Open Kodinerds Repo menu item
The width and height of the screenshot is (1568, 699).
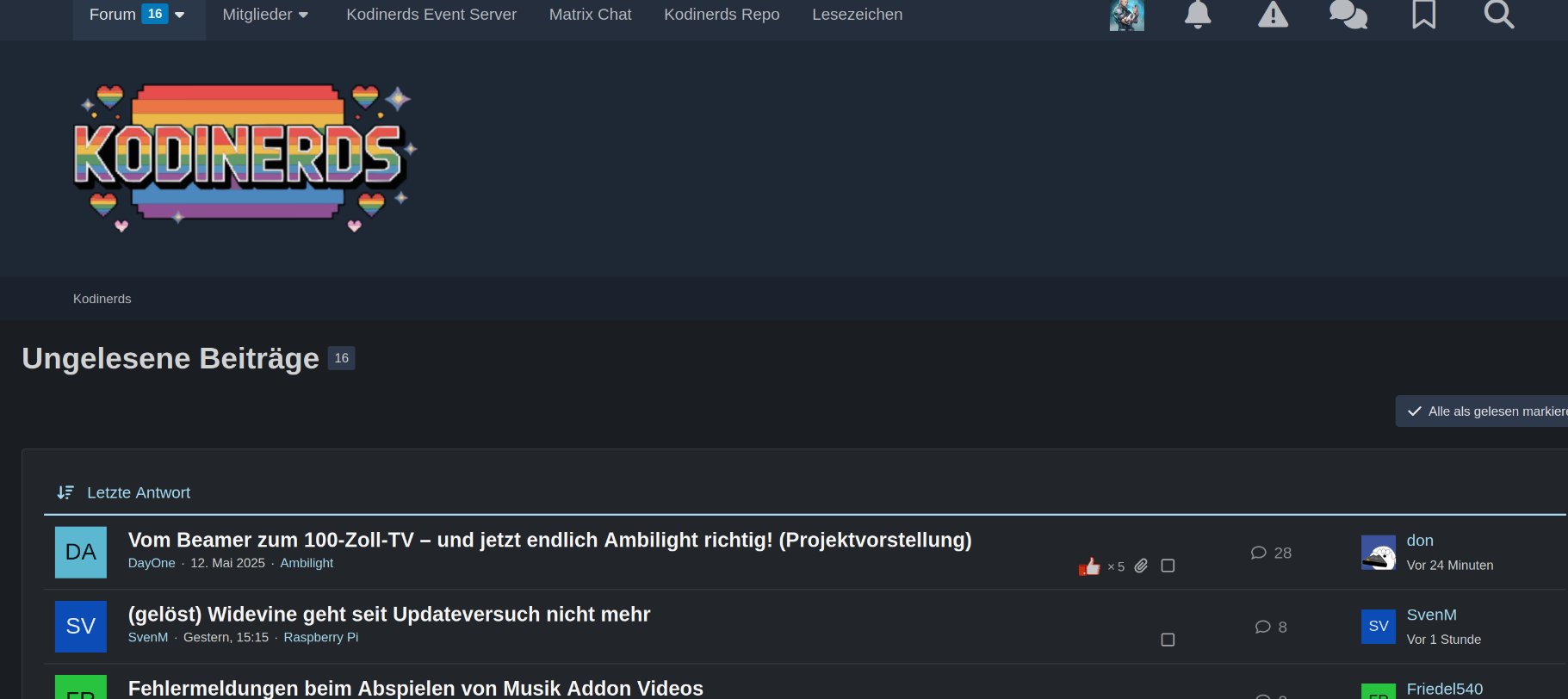[x=722, y=15]
